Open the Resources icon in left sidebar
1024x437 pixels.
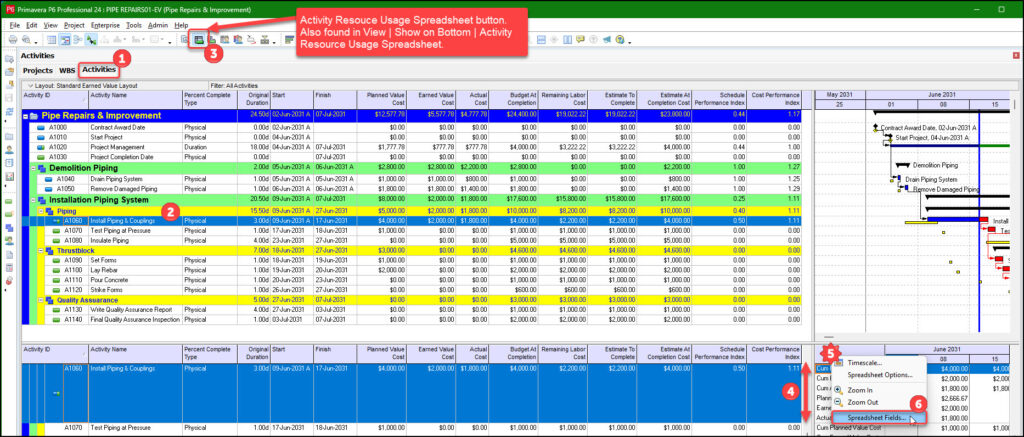point(9,149)
